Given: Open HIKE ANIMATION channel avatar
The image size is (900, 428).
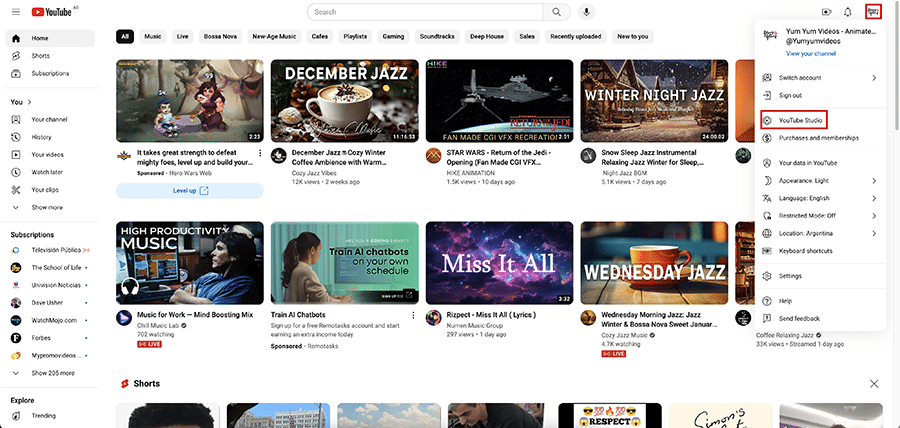Looking at the screenshot, I should 433,156.
